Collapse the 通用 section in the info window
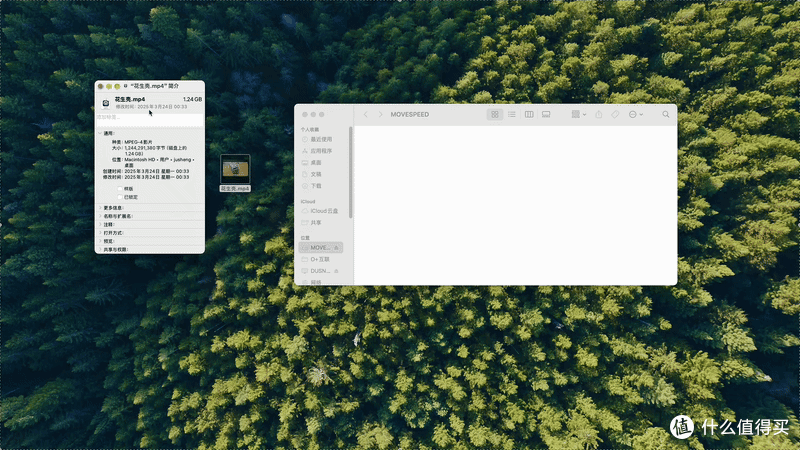The height and width of the screenshot is (450, 800). (x=100, y=133)
